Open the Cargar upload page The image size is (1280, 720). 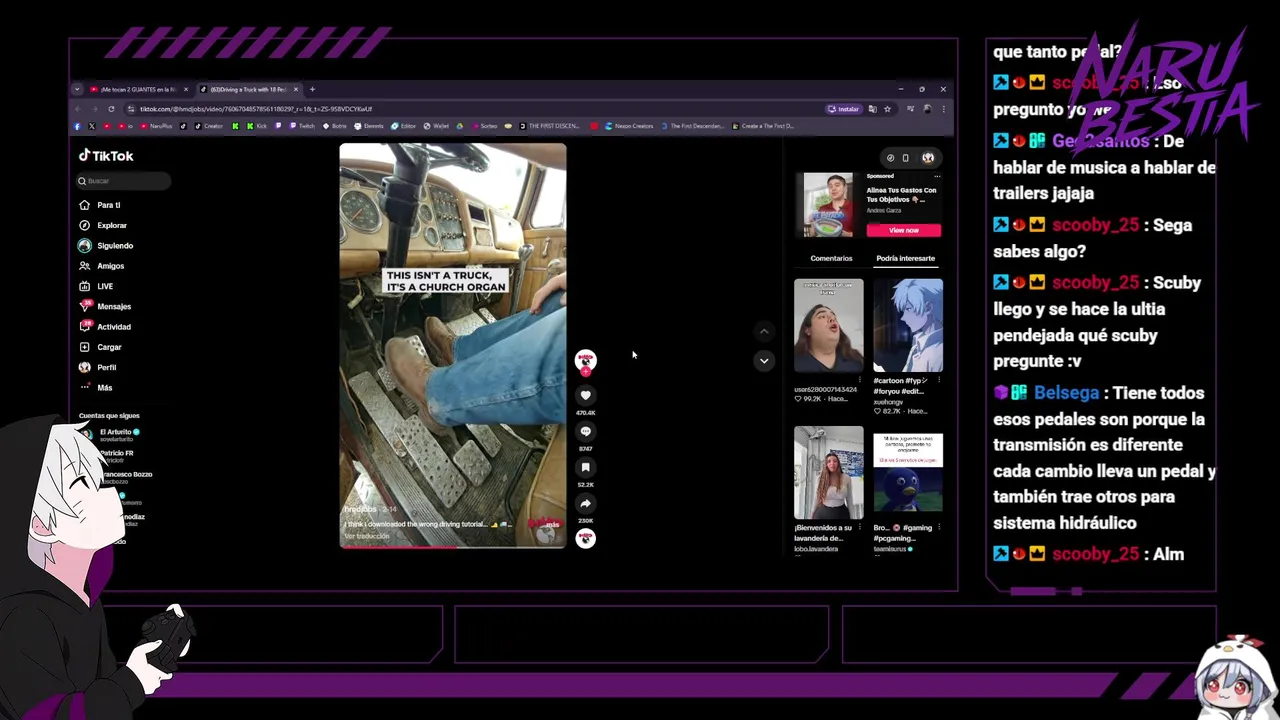point(100,347)
